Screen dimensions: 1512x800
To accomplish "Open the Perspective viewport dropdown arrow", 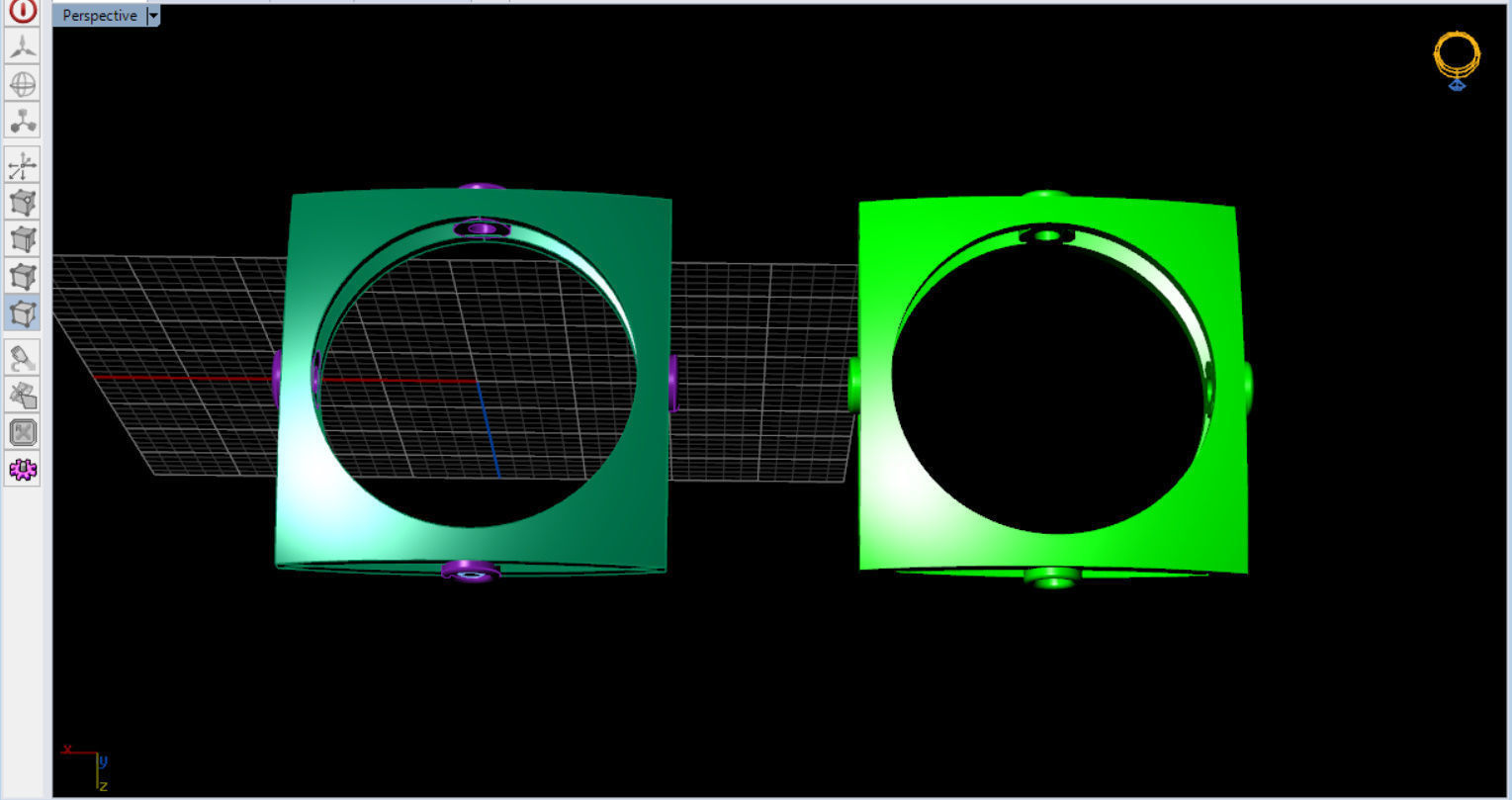I will tap(153, 16).
